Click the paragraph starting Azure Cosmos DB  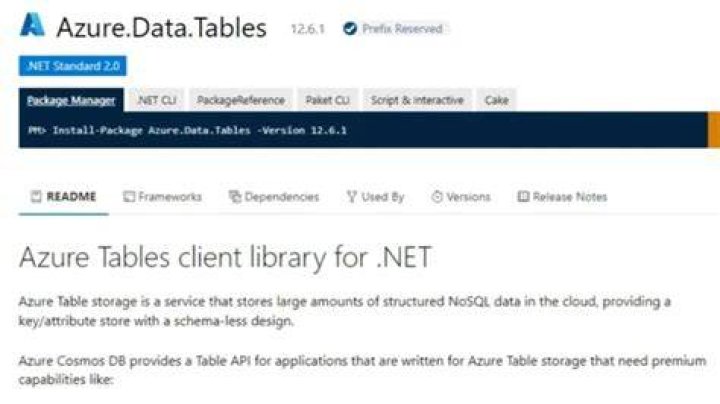tap(362, 370)
